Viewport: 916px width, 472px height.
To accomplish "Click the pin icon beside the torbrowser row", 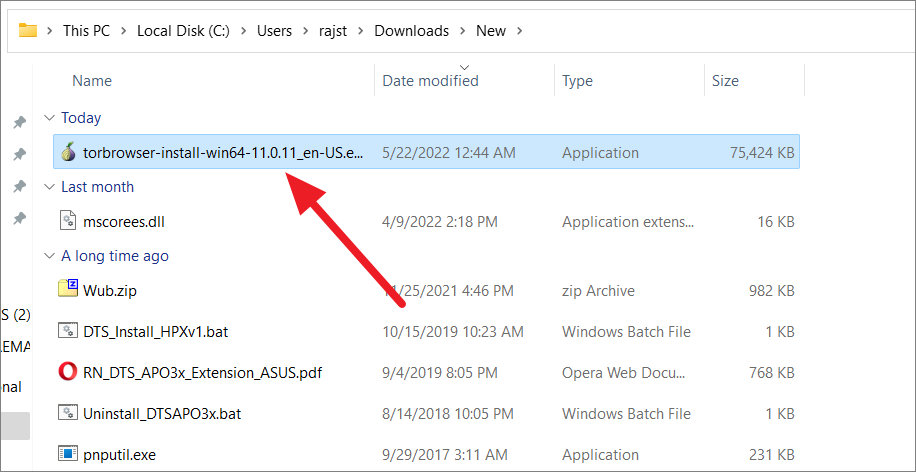I will click(19, 154).
